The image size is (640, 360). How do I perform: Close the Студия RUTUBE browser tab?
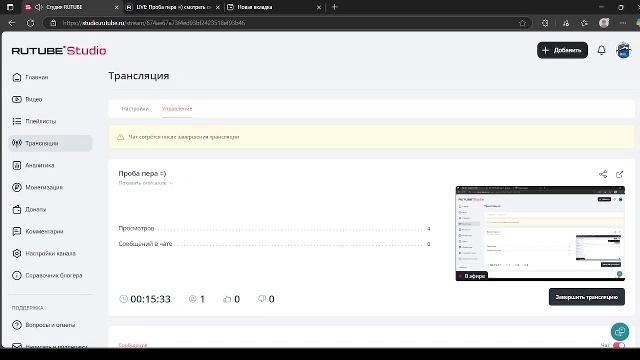click(116, 7)
